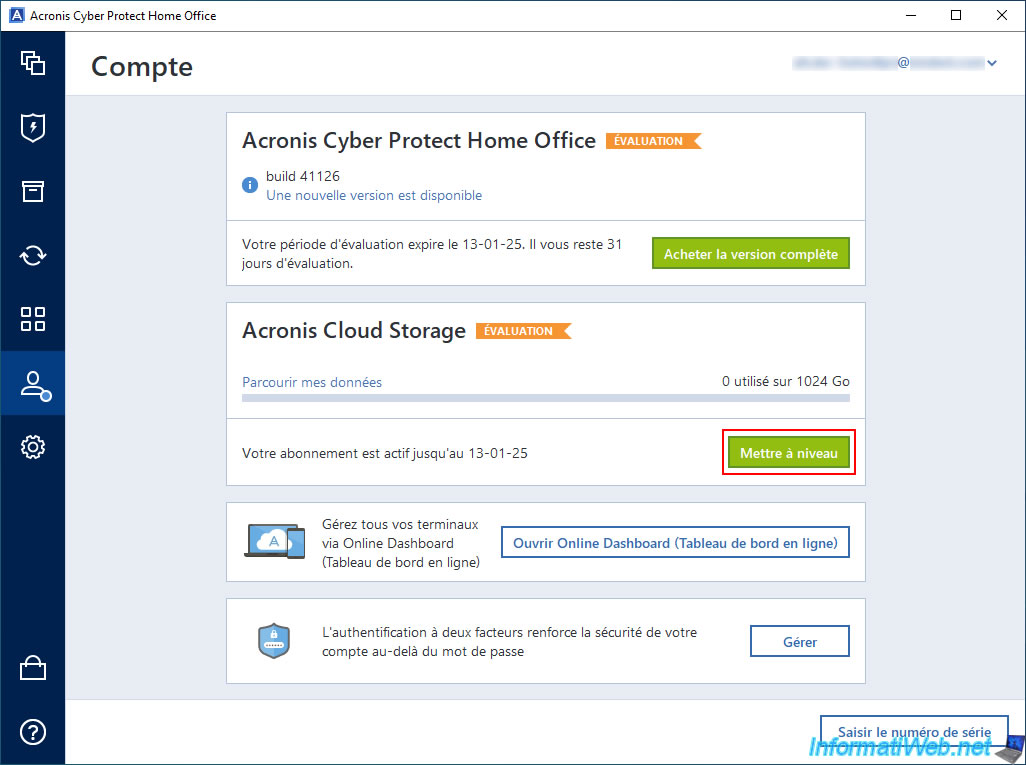The image size is (1026, 765).
Task: Click the 'Mettre à niveau' button
Action: pos(789,454)
